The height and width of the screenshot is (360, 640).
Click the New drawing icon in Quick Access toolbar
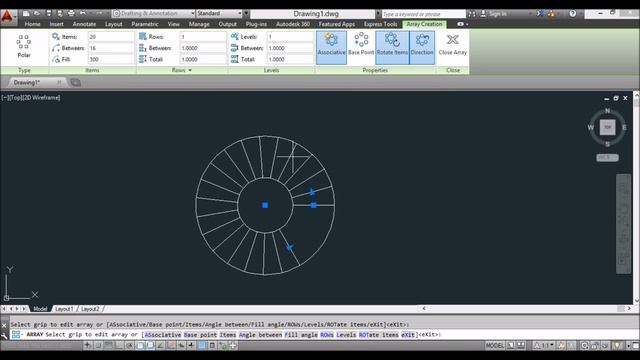click(26, 13)
